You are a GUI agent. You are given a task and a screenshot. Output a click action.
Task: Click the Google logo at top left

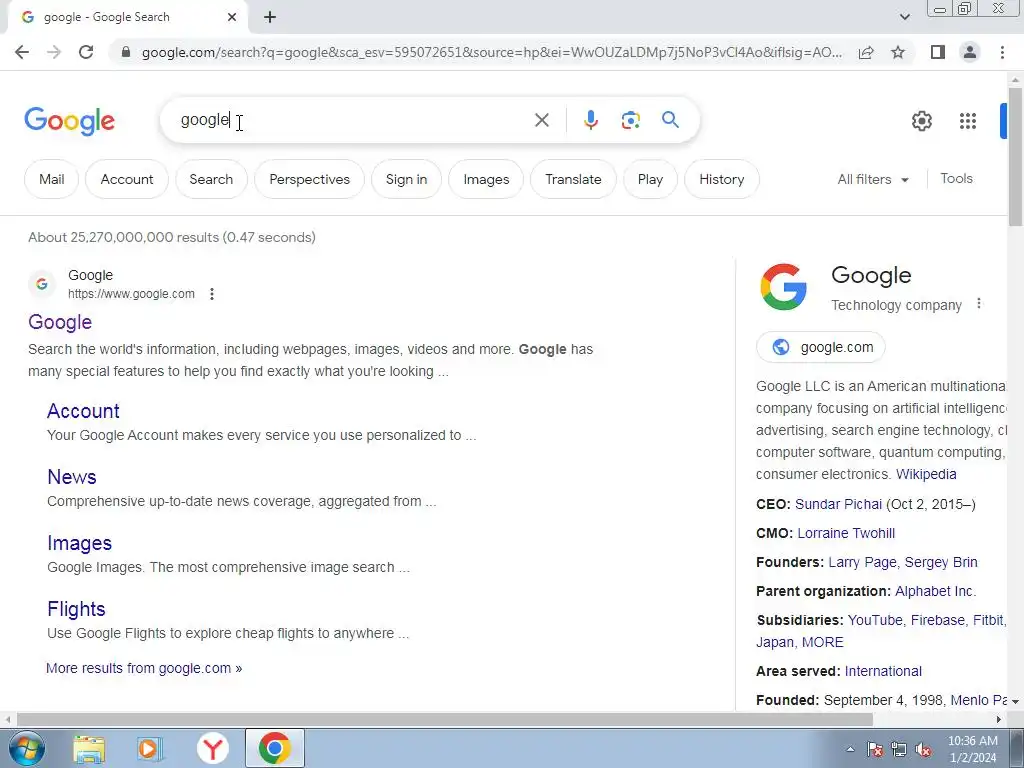[x=69, y=121]
